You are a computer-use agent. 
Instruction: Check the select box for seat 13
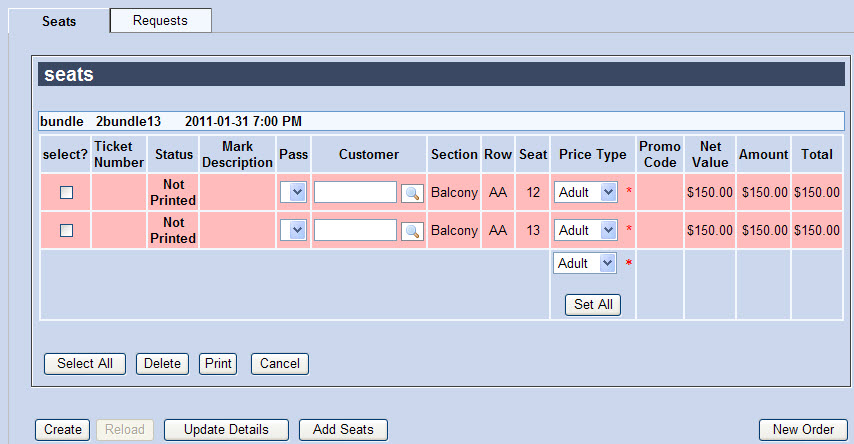66,230
